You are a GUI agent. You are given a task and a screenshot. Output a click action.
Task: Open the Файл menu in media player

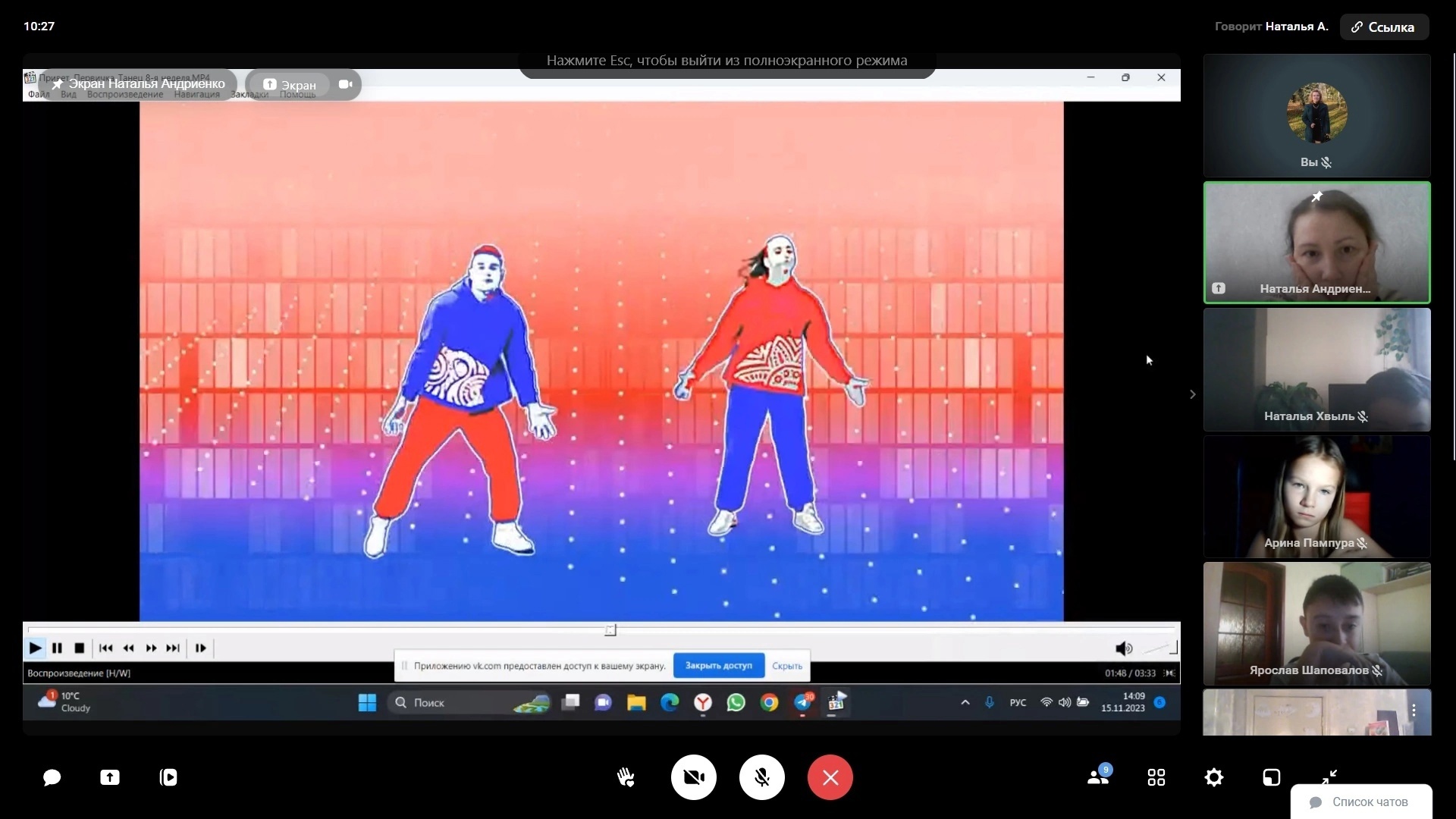click(x=39, y=95)
